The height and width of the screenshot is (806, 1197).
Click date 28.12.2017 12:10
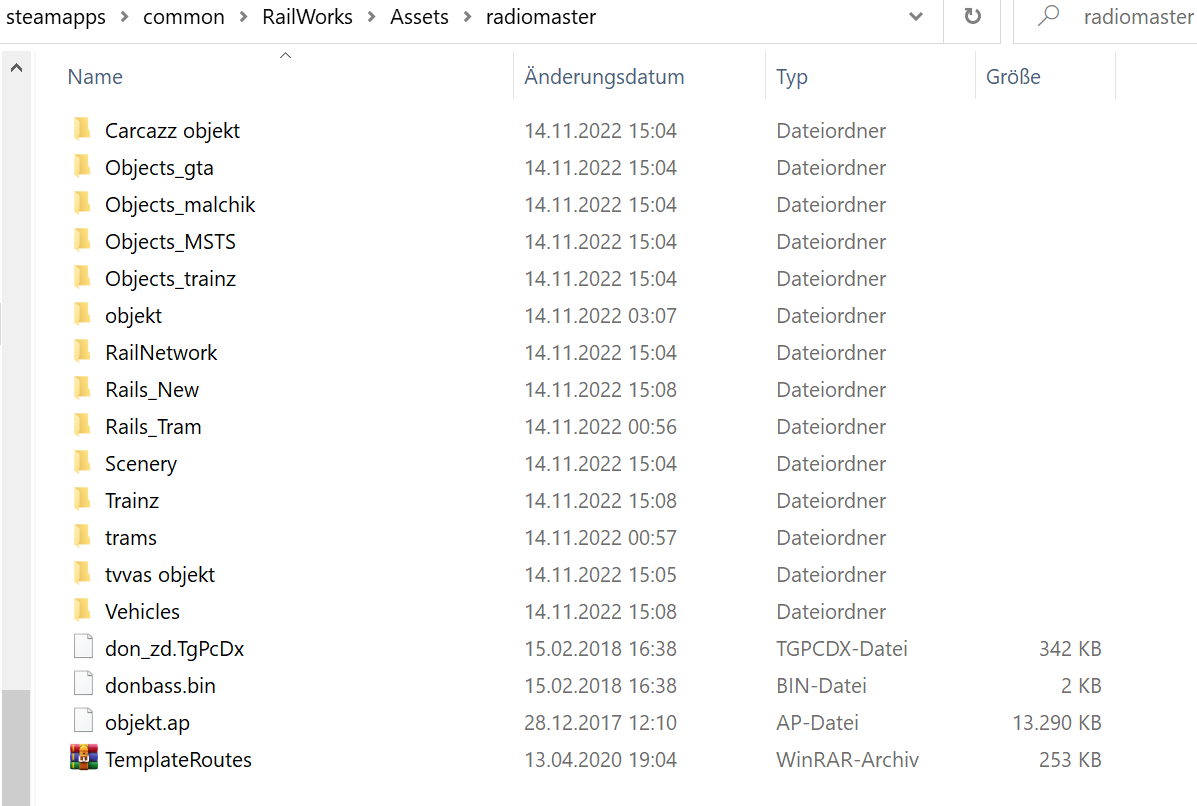point(600,723)
